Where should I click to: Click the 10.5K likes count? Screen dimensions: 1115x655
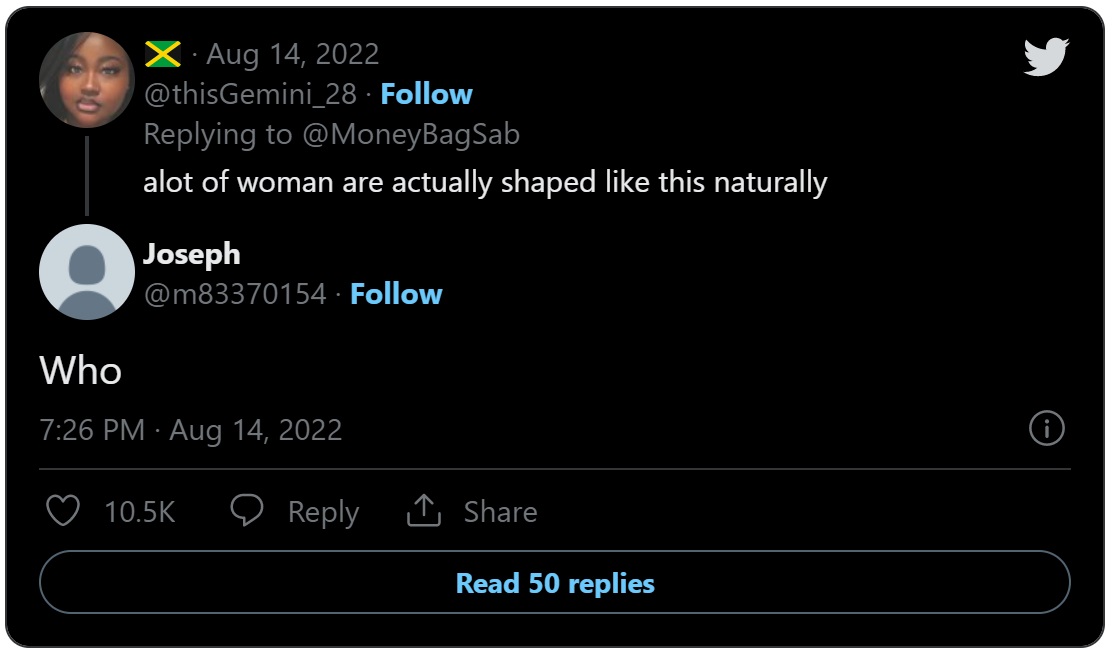pyautogui.click(x=139, y=512)
